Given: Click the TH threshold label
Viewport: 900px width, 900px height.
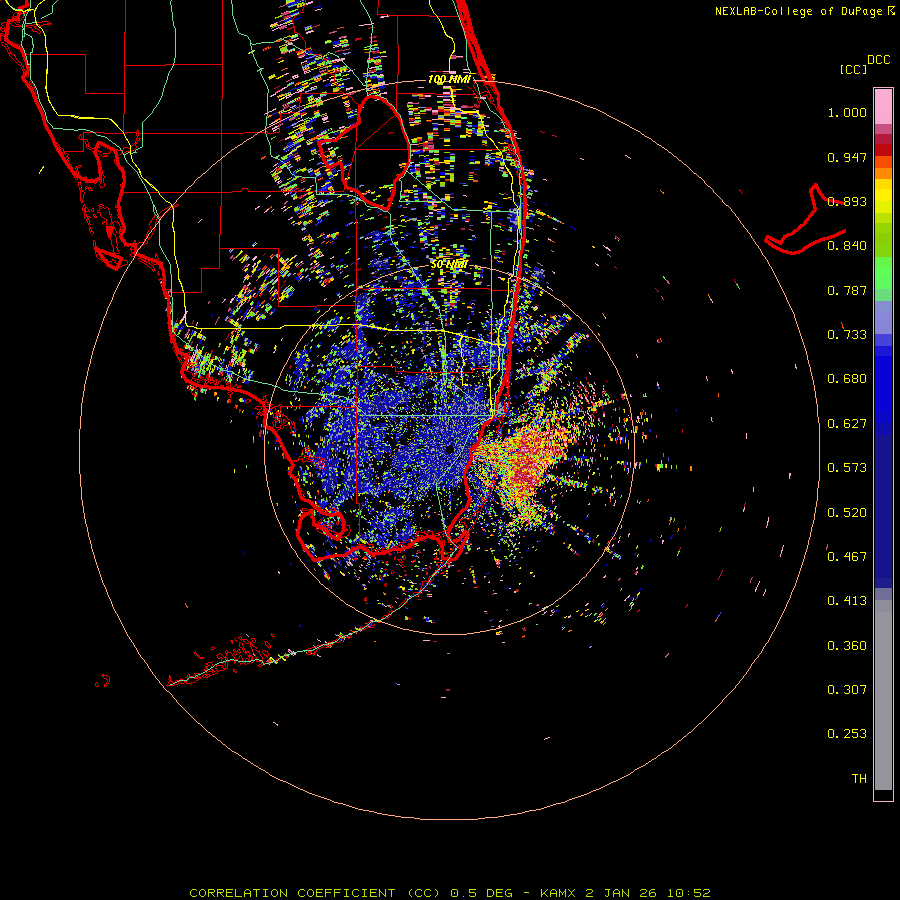Looking at the screenshot, I should (x=859, y=779).
